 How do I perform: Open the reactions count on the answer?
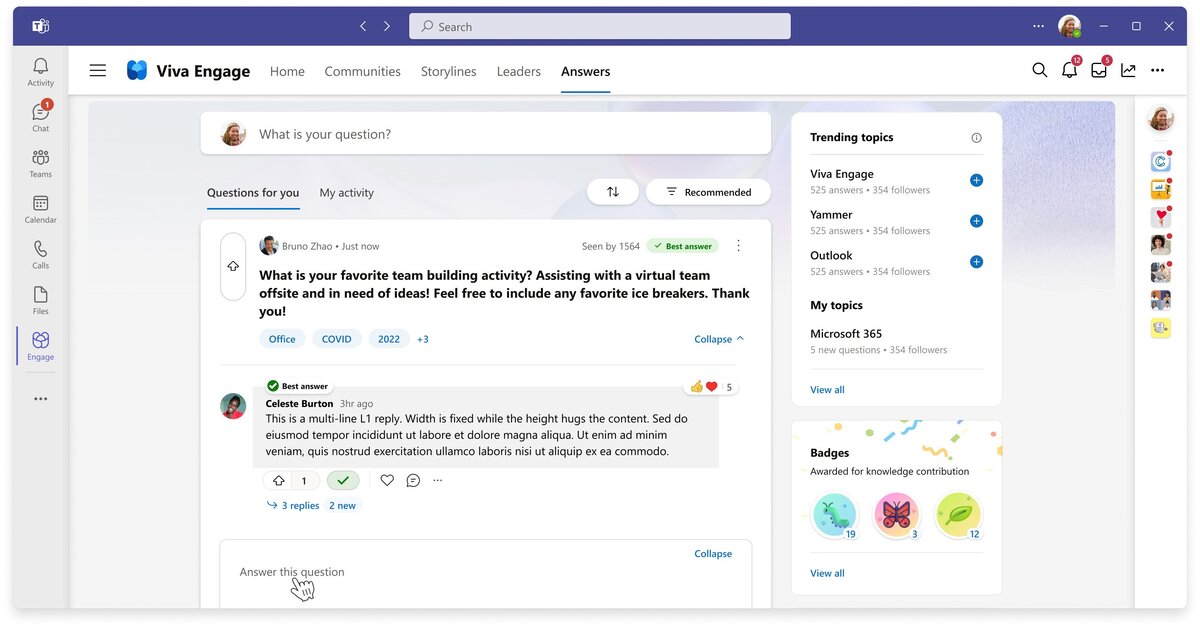(x=711, y=387)
